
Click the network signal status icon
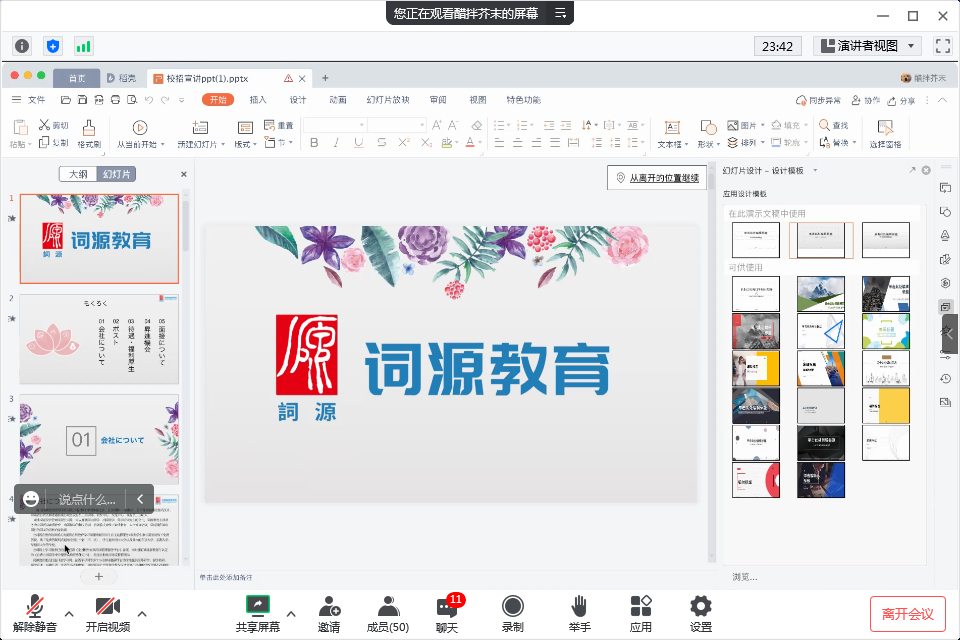click(83, 46)
